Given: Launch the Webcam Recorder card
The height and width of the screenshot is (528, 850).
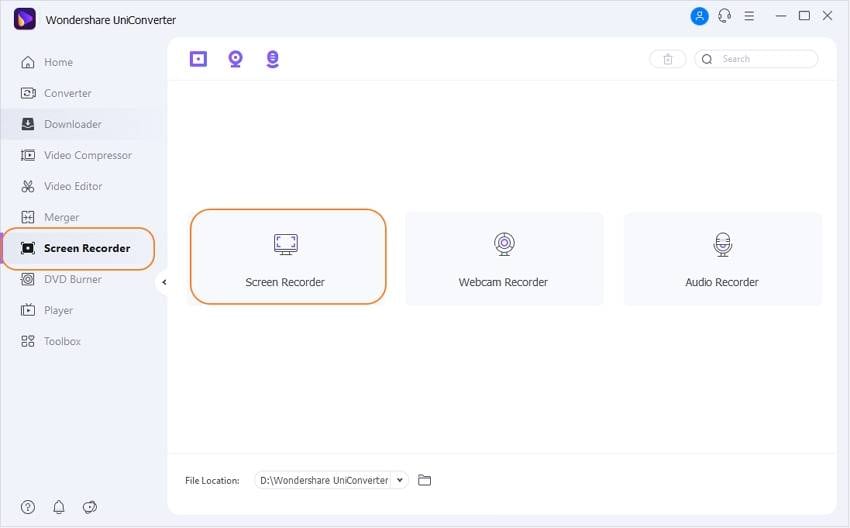Looking at the screenshot, I should pos(504,259).
